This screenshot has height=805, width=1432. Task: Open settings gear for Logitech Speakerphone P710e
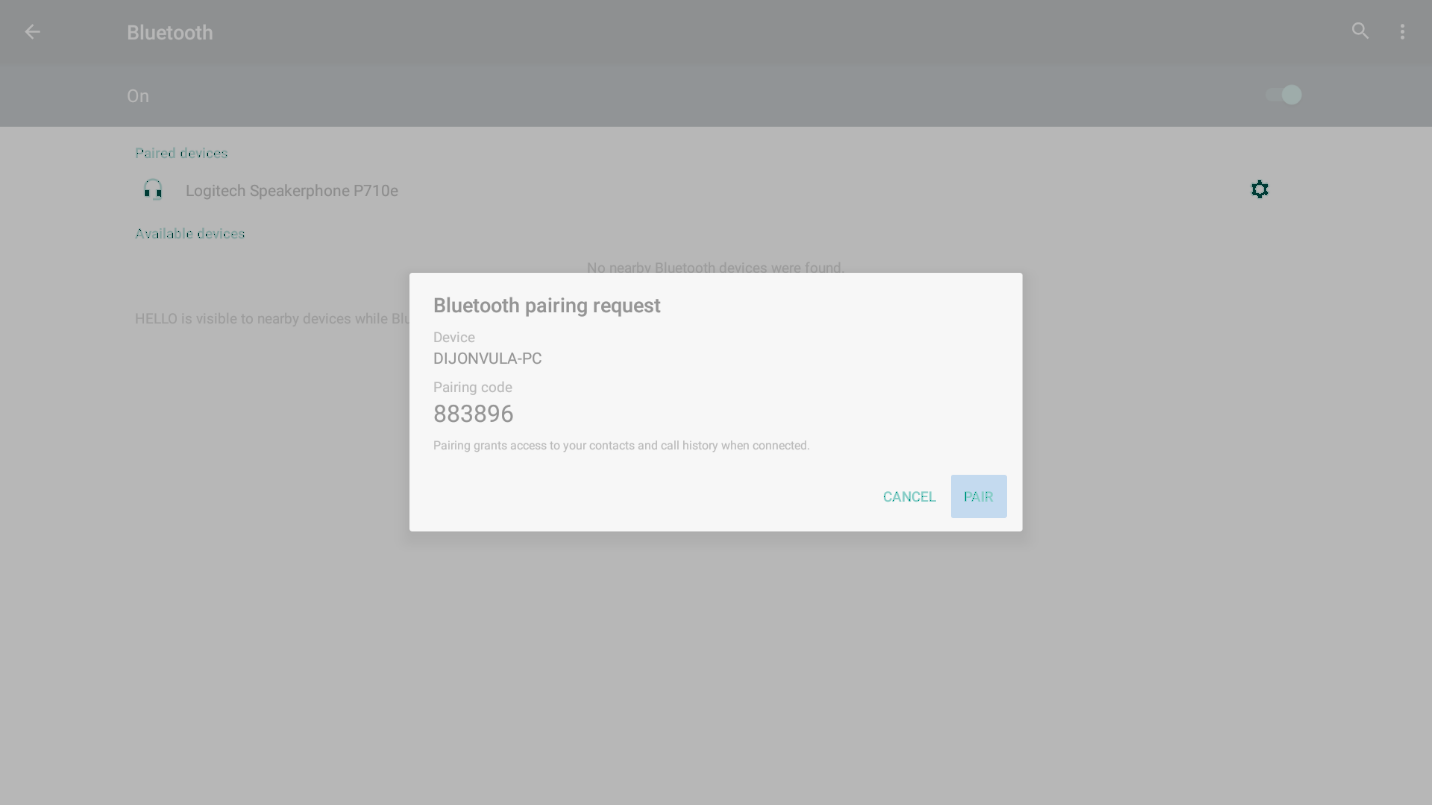[1260, 189]
